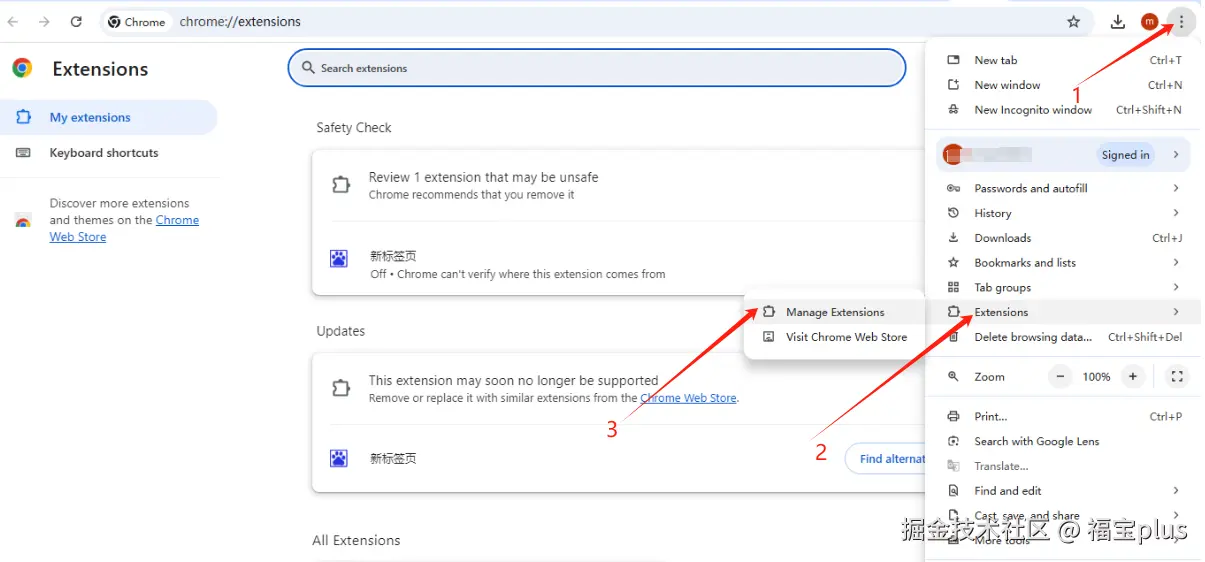Click the Tab groups grid icon
Image resolution: width=1205 pixels, height=562 pixels.
pos(953,287)
